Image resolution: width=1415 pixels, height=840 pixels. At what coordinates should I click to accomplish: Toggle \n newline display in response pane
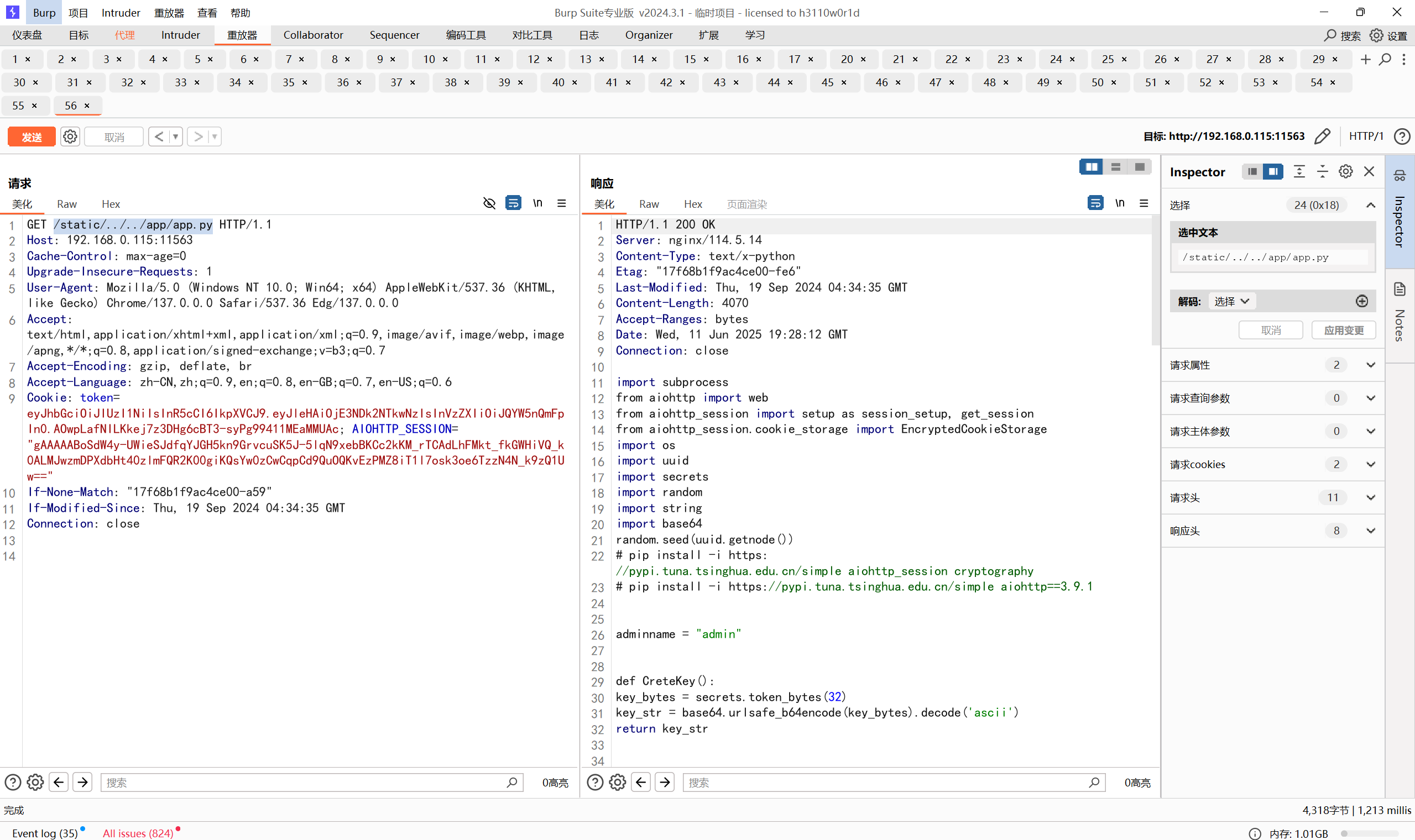click(x=1119, y=203)
